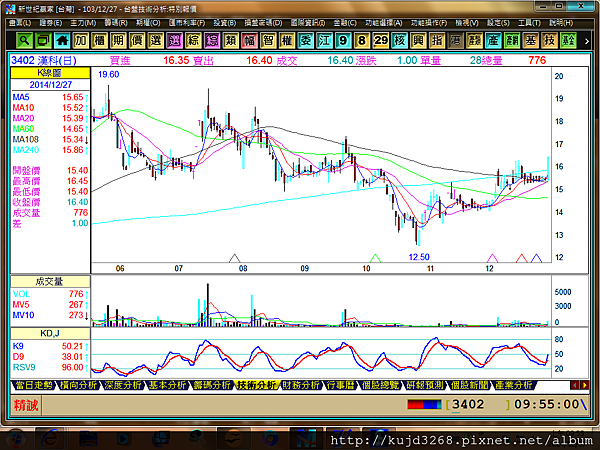Click the magenta triangle marker near 12

click(492, 258)
